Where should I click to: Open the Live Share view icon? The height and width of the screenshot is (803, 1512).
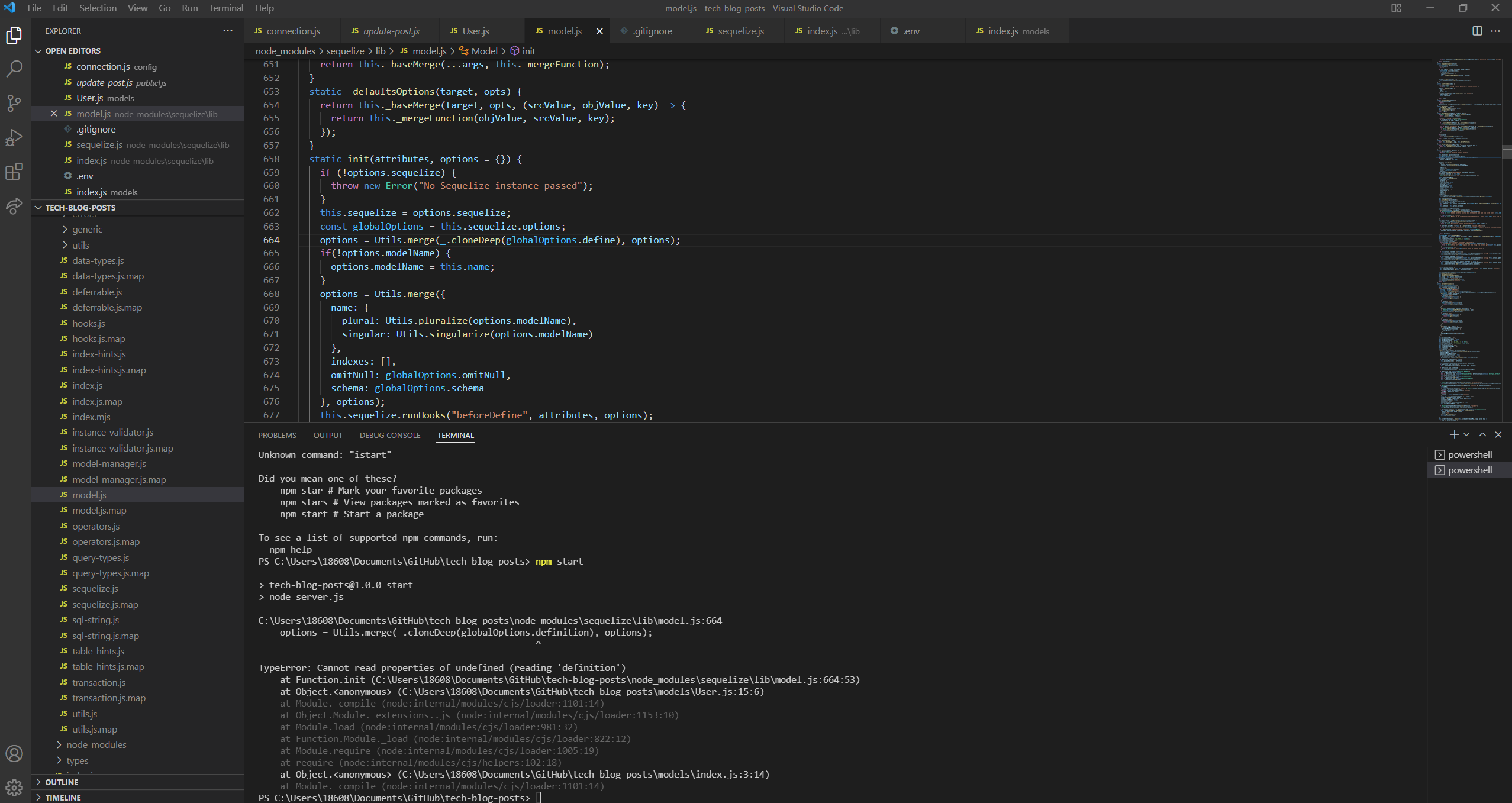14,205
